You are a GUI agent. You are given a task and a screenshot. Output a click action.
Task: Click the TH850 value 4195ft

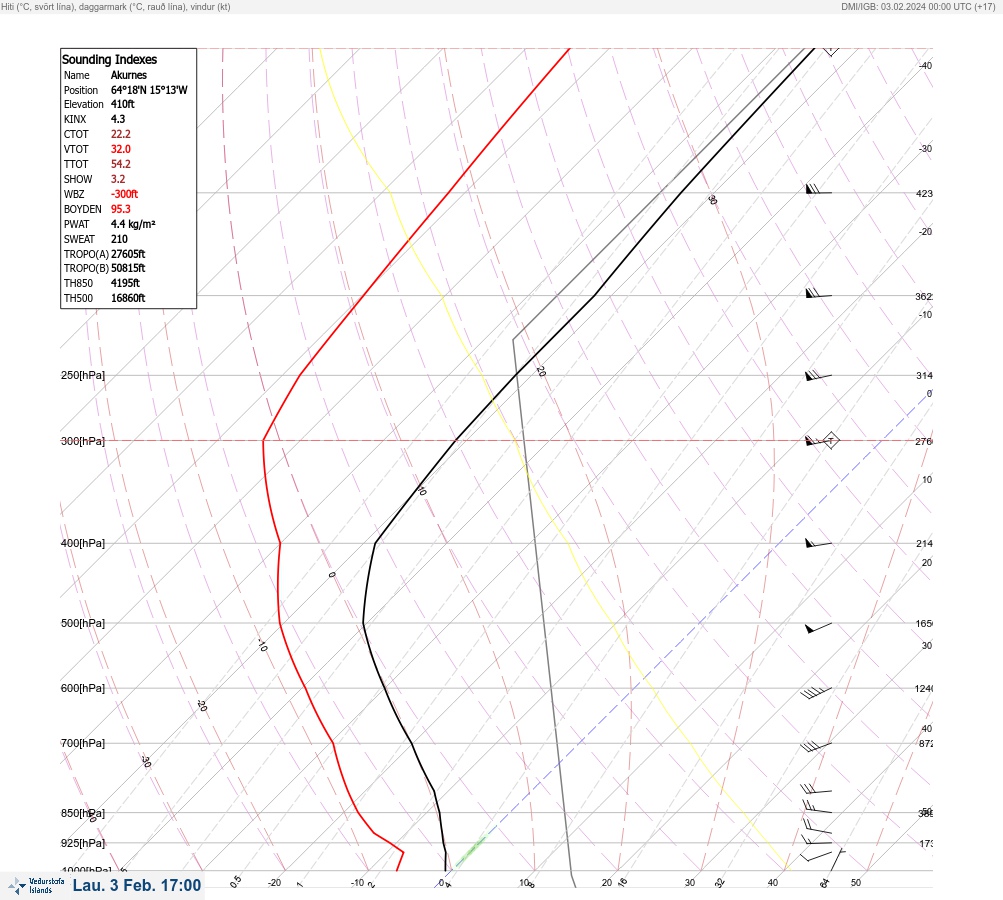125,283
